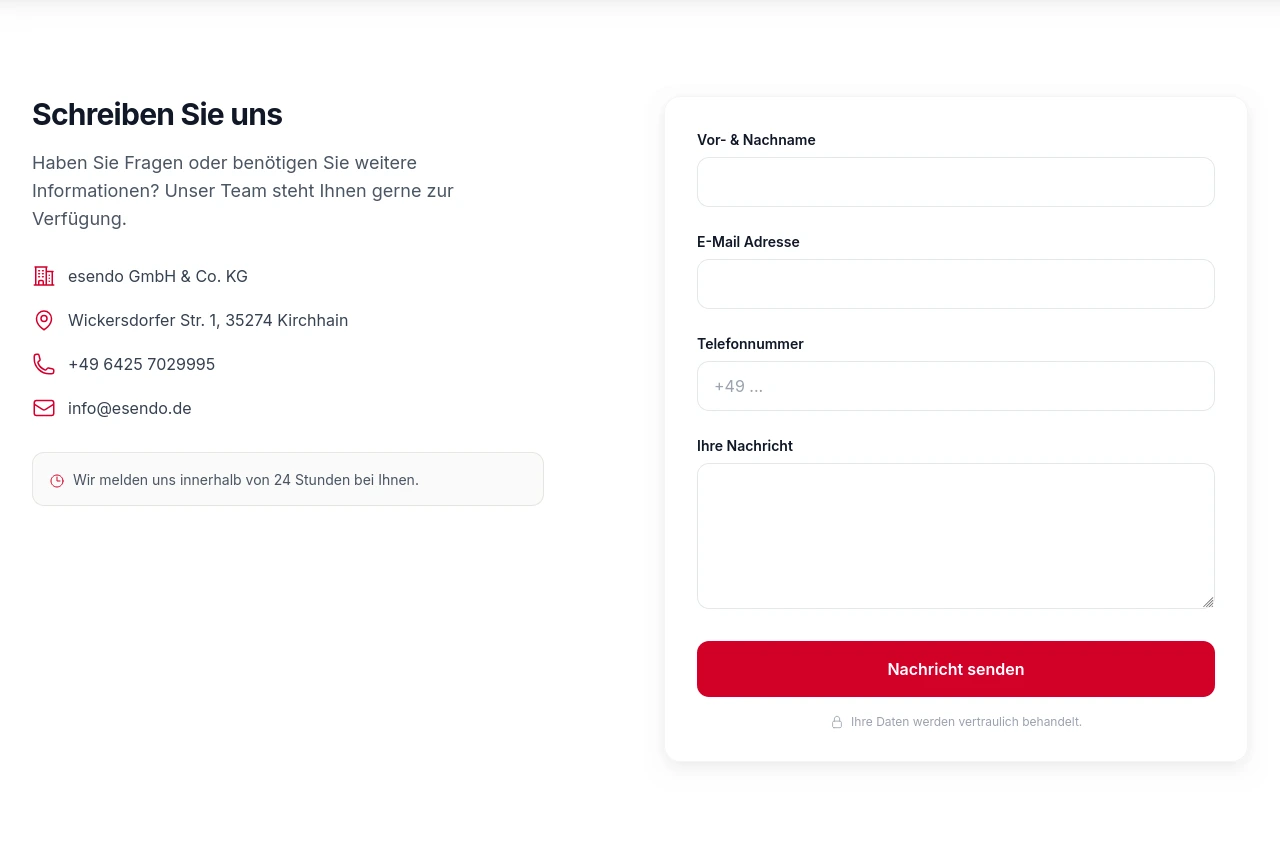Click the lock icon below the form
Screen dimensions: 1280x858
837,722
